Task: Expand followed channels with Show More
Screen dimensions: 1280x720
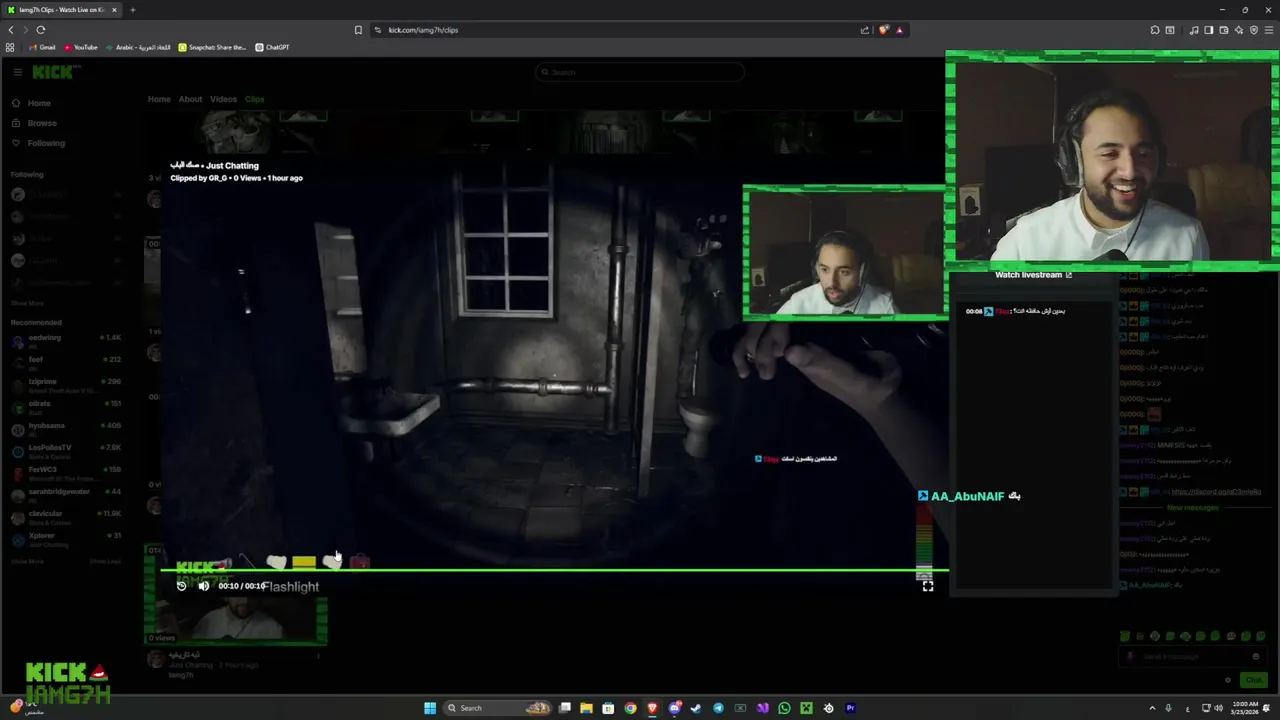Action: click(27, 303)
